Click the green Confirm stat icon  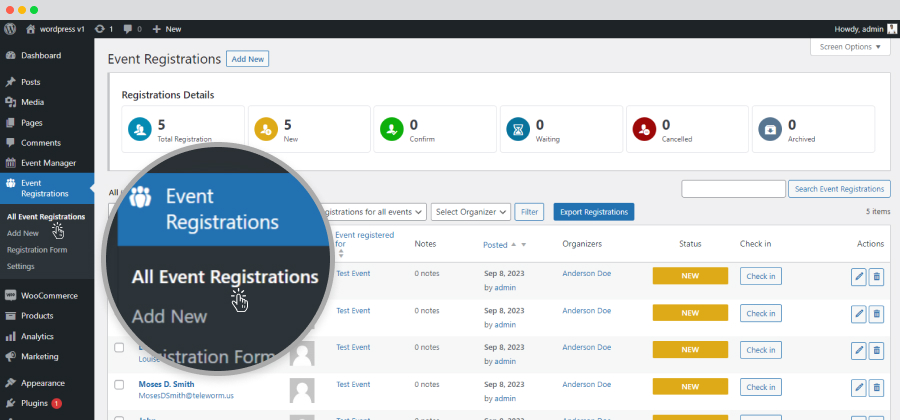click(391, 129)
